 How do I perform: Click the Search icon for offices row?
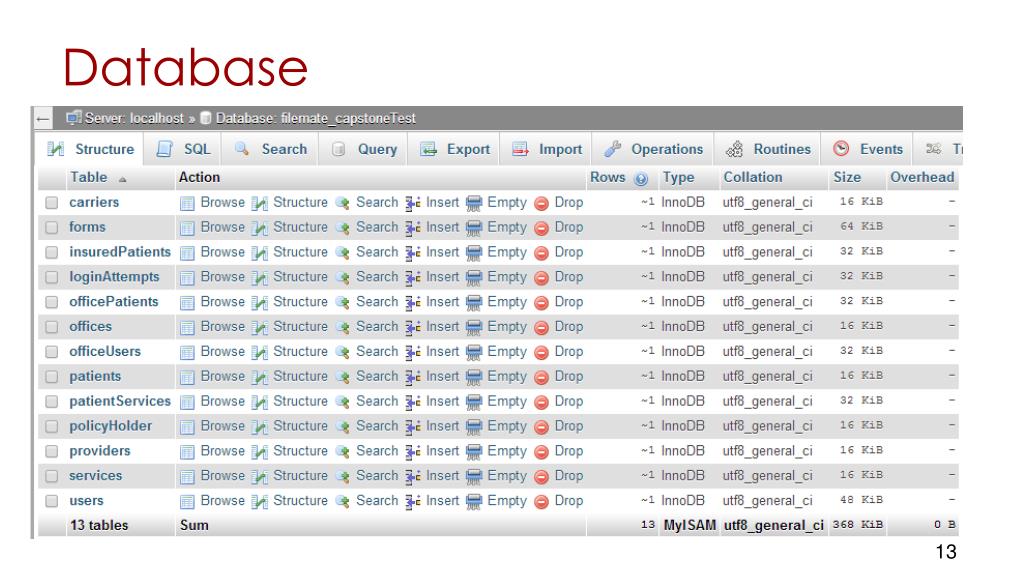click(x=342, y=327)
